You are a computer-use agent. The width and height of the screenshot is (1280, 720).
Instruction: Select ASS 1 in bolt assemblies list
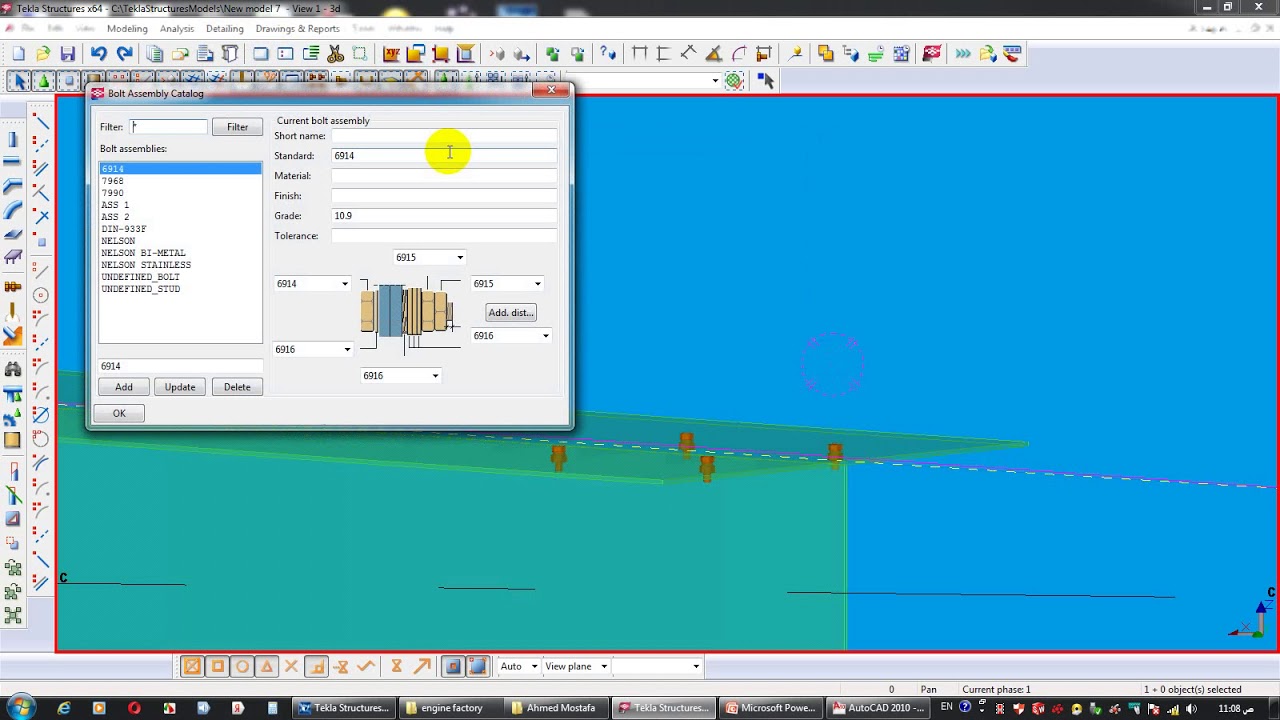(180, 205)
